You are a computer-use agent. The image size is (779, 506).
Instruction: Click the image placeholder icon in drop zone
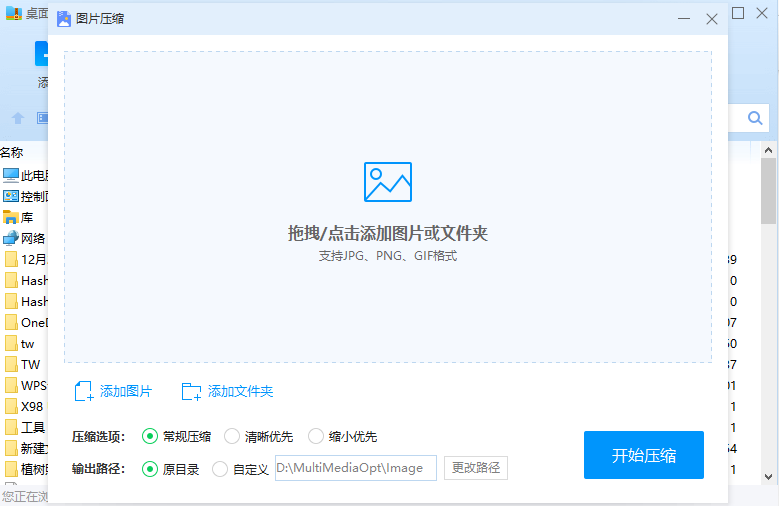[388, 182]
